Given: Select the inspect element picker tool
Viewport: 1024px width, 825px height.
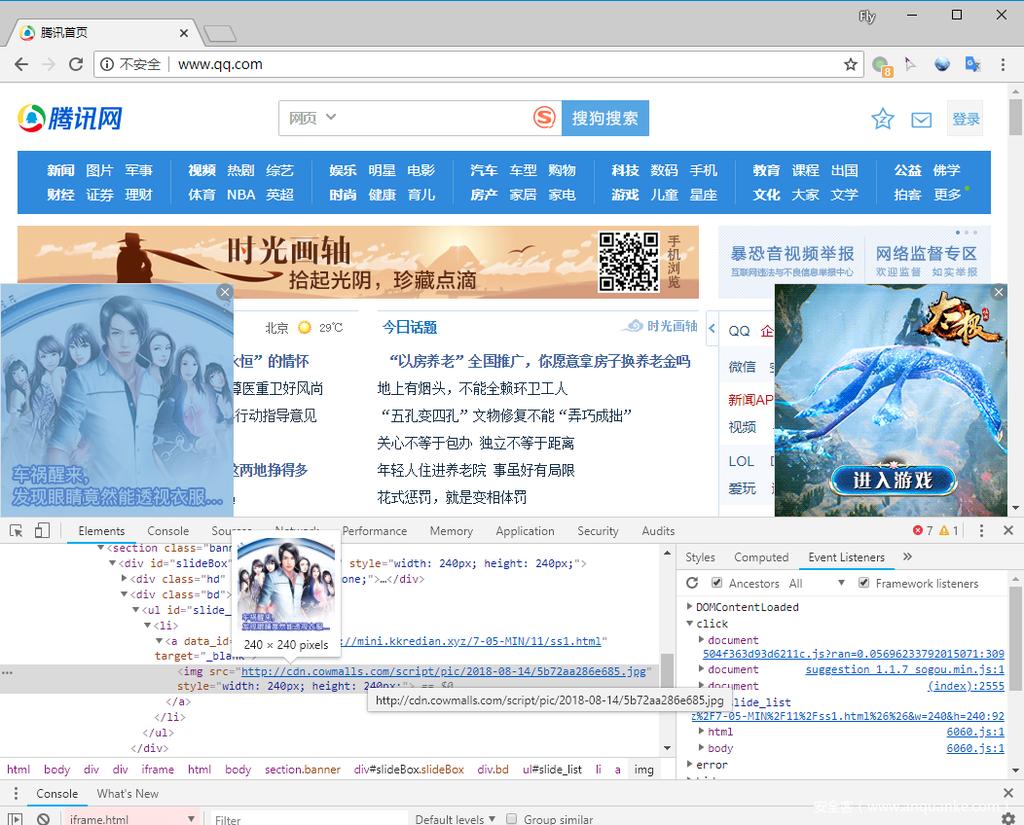Looking at the screenshot, I should click(14, 531).
